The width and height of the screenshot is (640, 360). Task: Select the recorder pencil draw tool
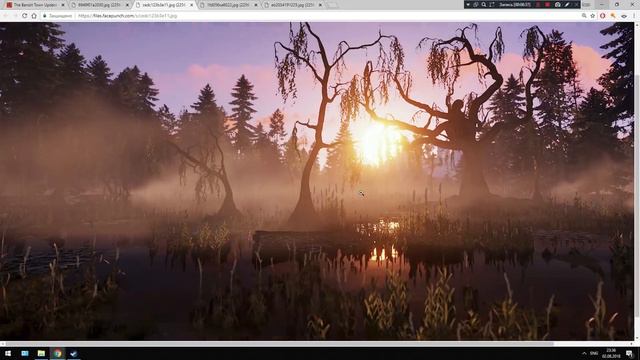point(567,4)
